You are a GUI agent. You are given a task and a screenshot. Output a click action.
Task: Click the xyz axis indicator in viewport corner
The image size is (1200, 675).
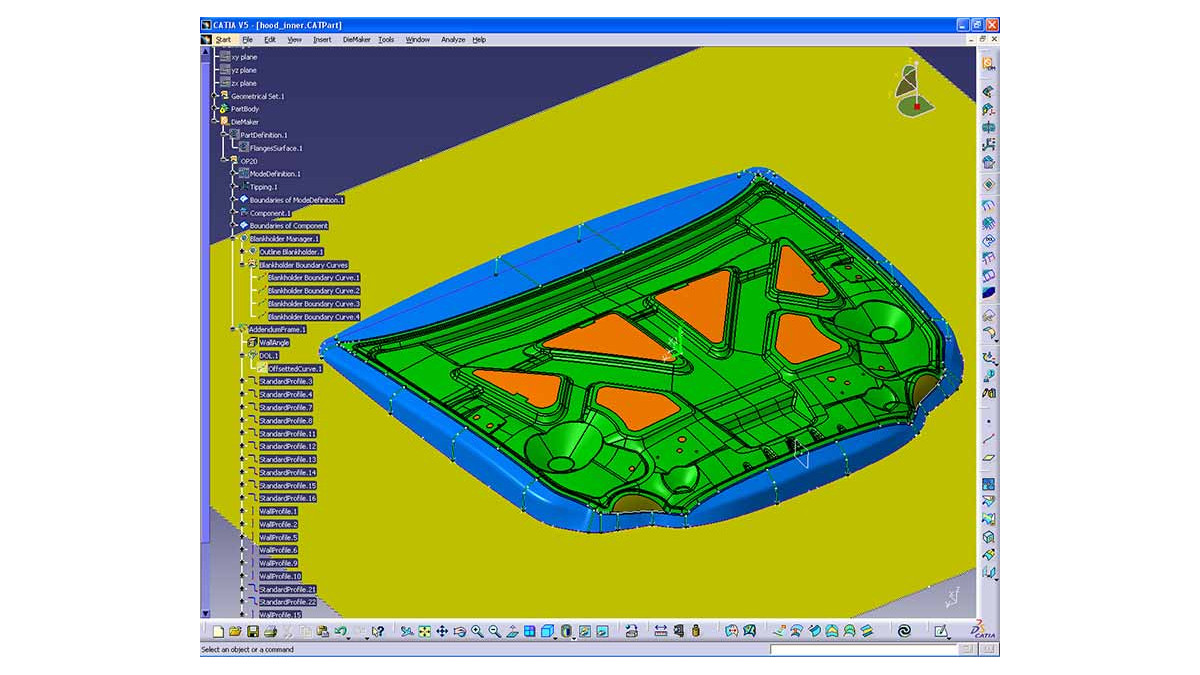(x=954, y=597)
